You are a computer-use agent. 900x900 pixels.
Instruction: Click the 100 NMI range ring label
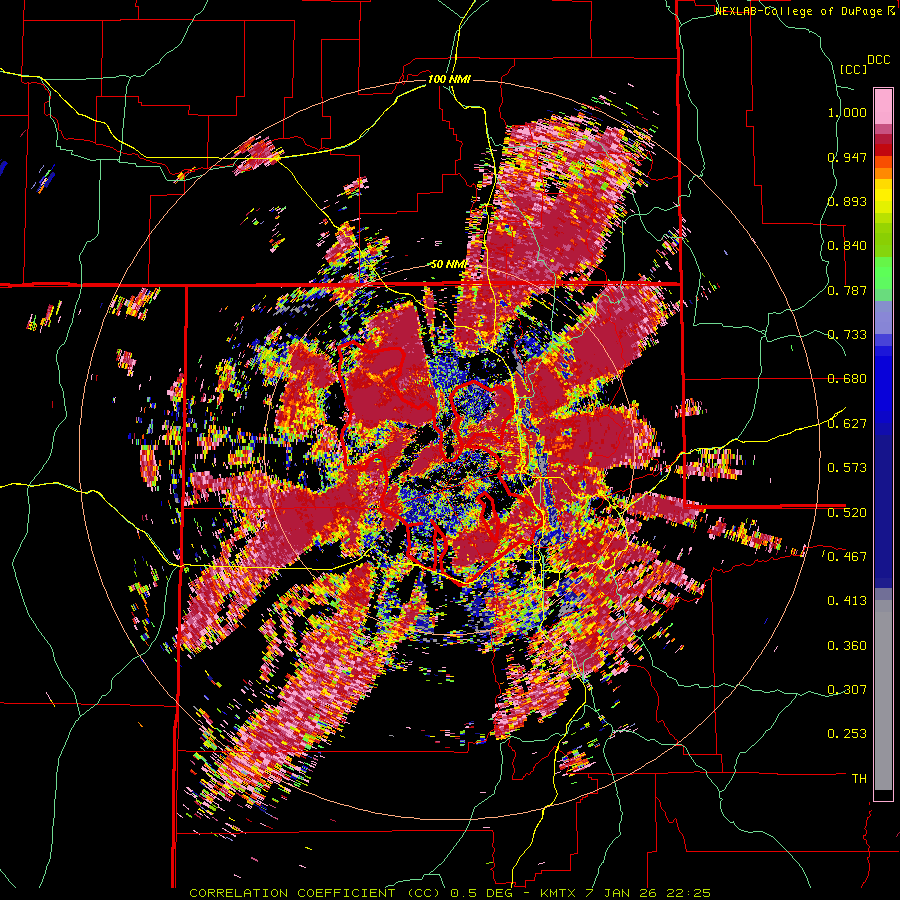click(449, 79)
